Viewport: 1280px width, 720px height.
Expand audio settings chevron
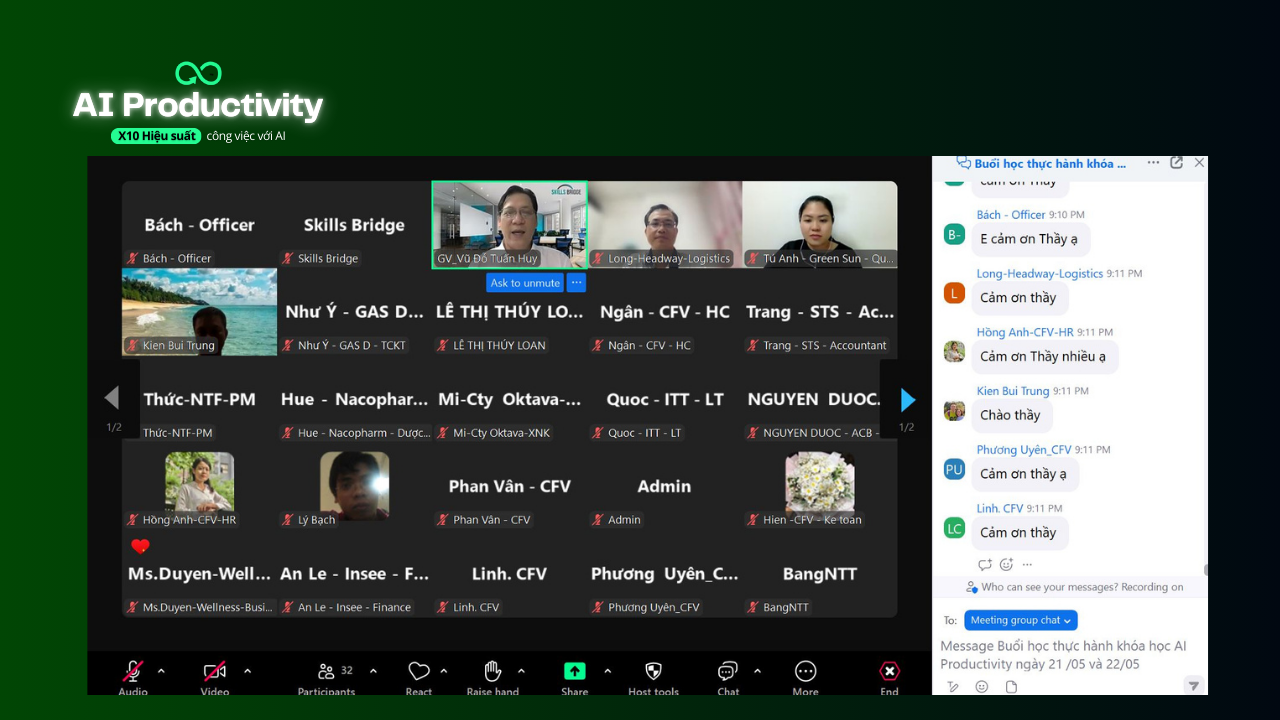tap(161, 671)
